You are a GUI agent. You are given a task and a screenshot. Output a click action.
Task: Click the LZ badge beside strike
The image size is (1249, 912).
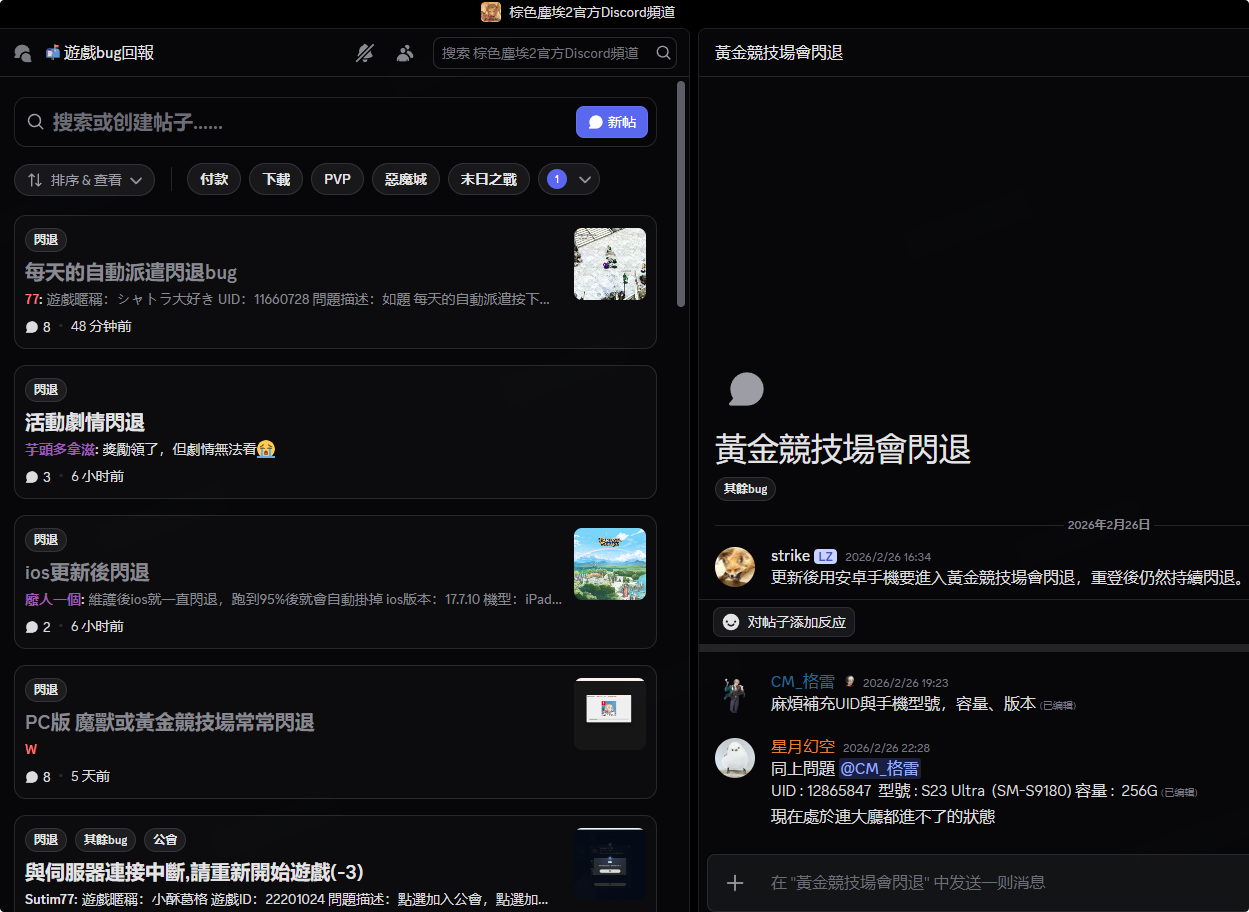(x=825, y=556)
